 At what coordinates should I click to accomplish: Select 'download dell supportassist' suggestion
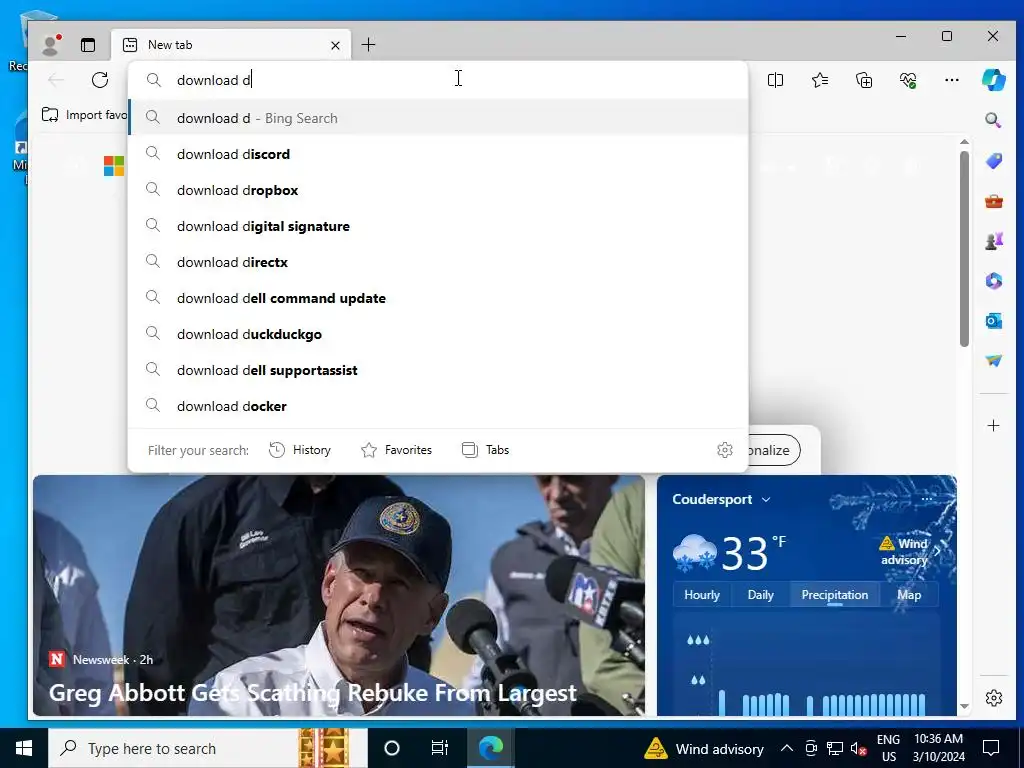point(438,370)
